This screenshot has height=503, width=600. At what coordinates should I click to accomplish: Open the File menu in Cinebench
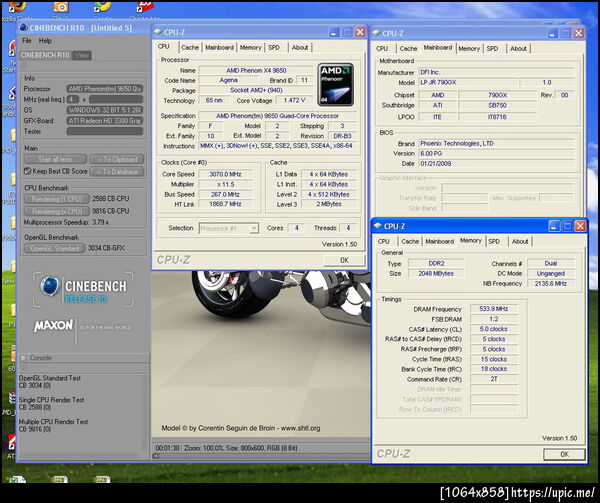27,41
